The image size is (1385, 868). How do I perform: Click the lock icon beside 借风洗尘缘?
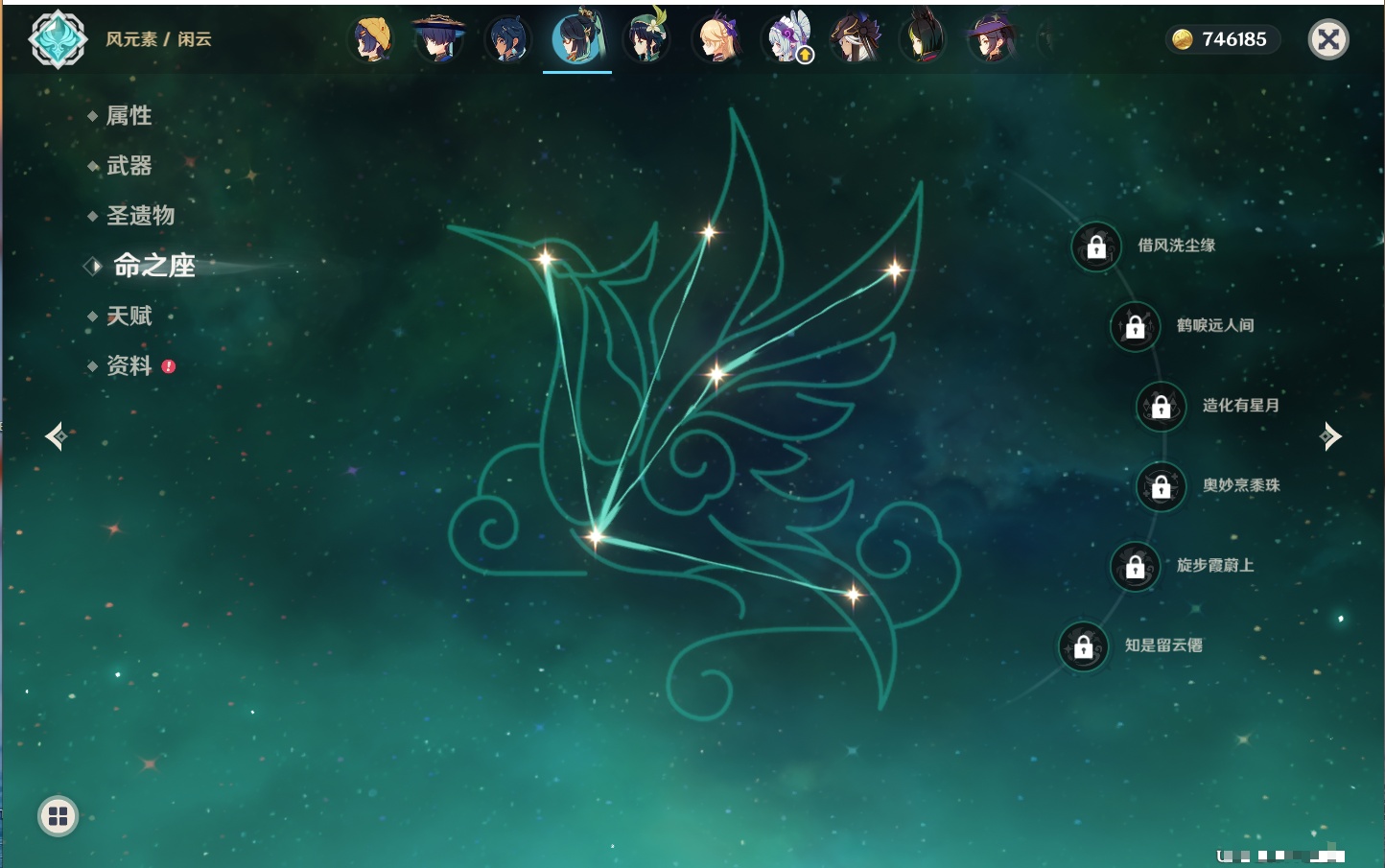click(1096, 246)
